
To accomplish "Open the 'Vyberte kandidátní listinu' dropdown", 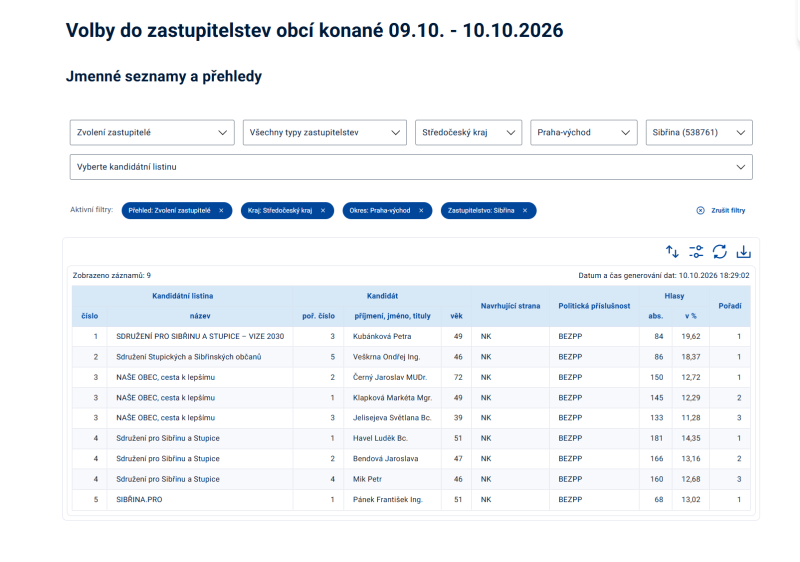I will (x=411, y=167).
